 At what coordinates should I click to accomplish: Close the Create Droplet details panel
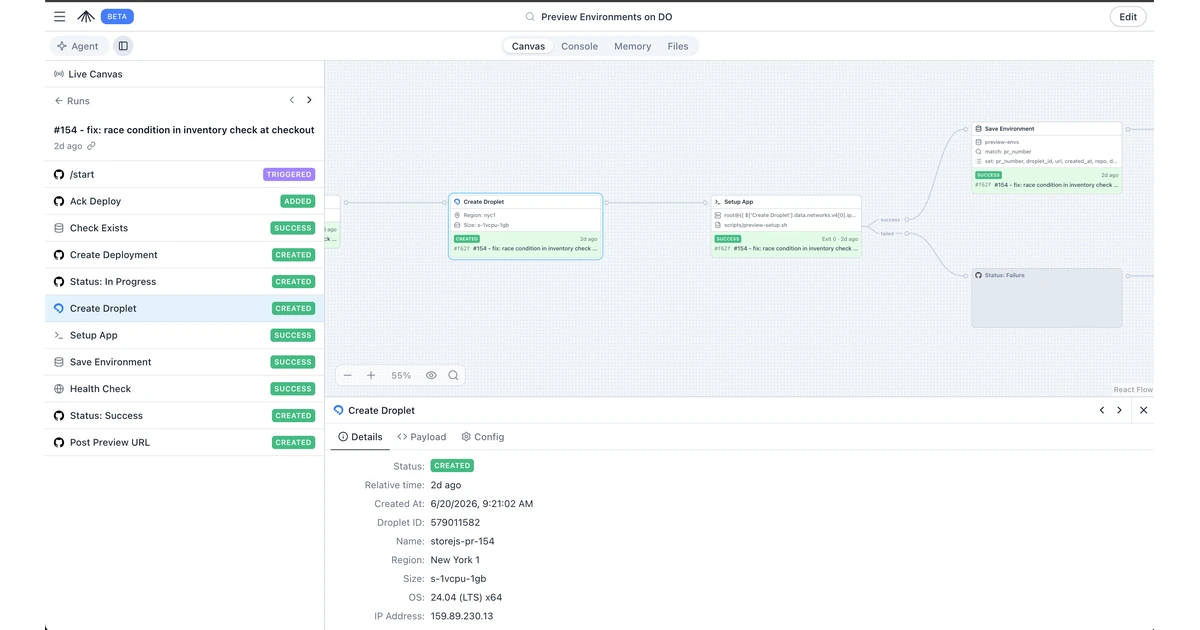pos(1144,410)
